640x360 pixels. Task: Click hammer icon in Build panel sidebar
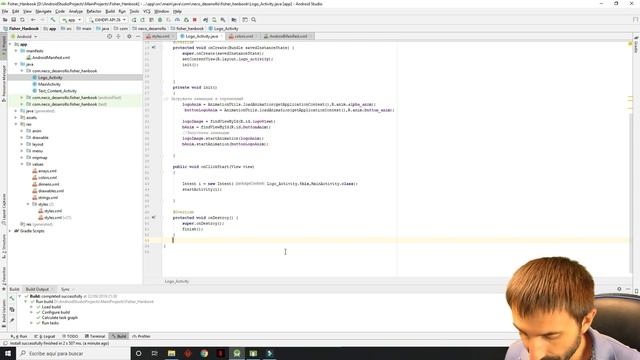12,299
